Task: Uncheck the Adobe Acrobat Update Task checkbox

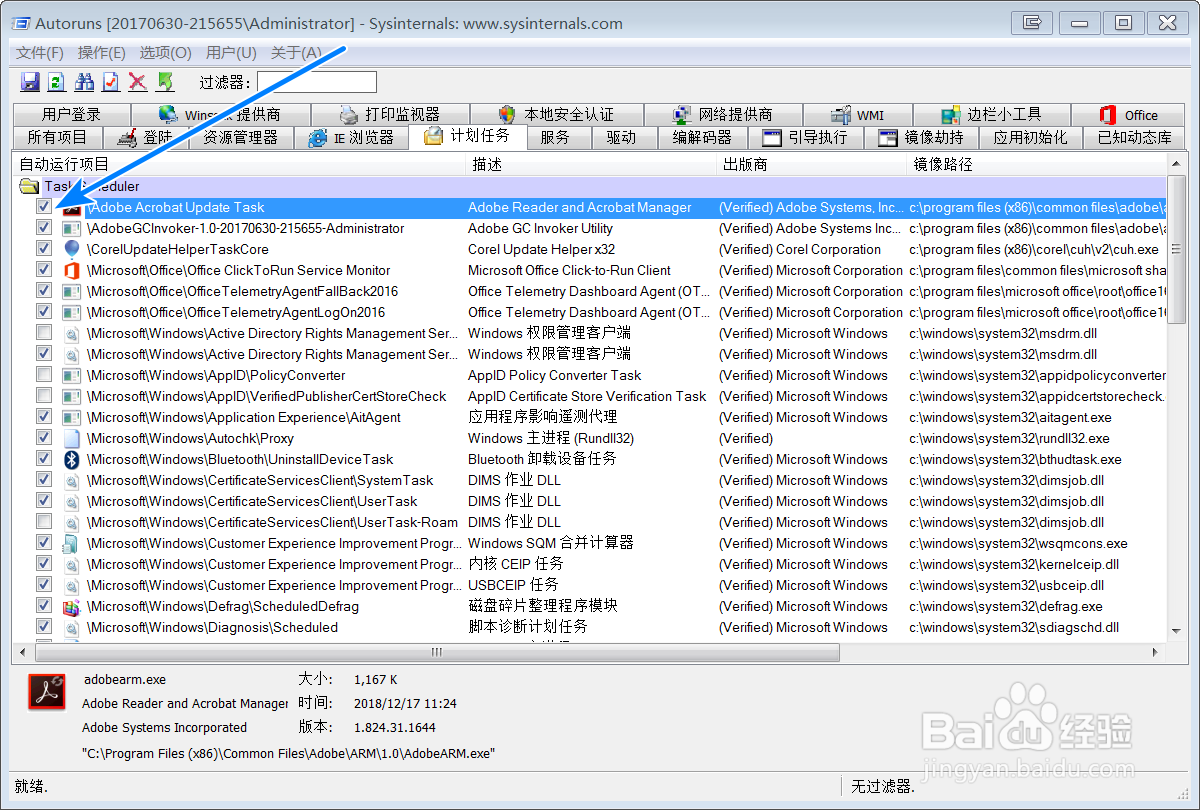Action: (44, 207)
